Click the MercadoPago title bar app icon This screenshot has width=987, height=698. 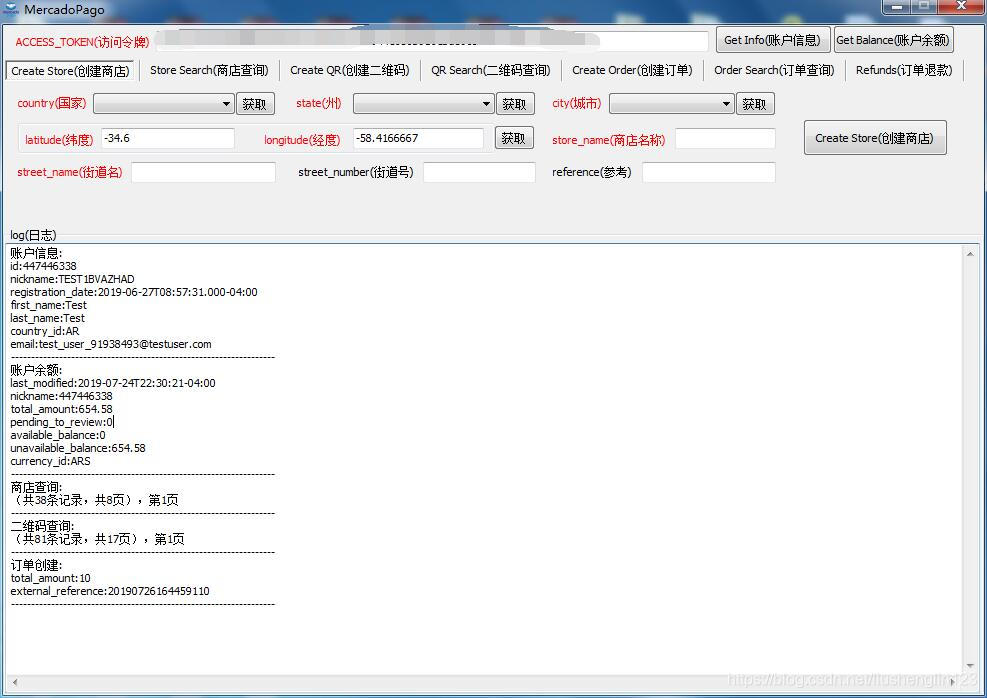click(11, 9)
